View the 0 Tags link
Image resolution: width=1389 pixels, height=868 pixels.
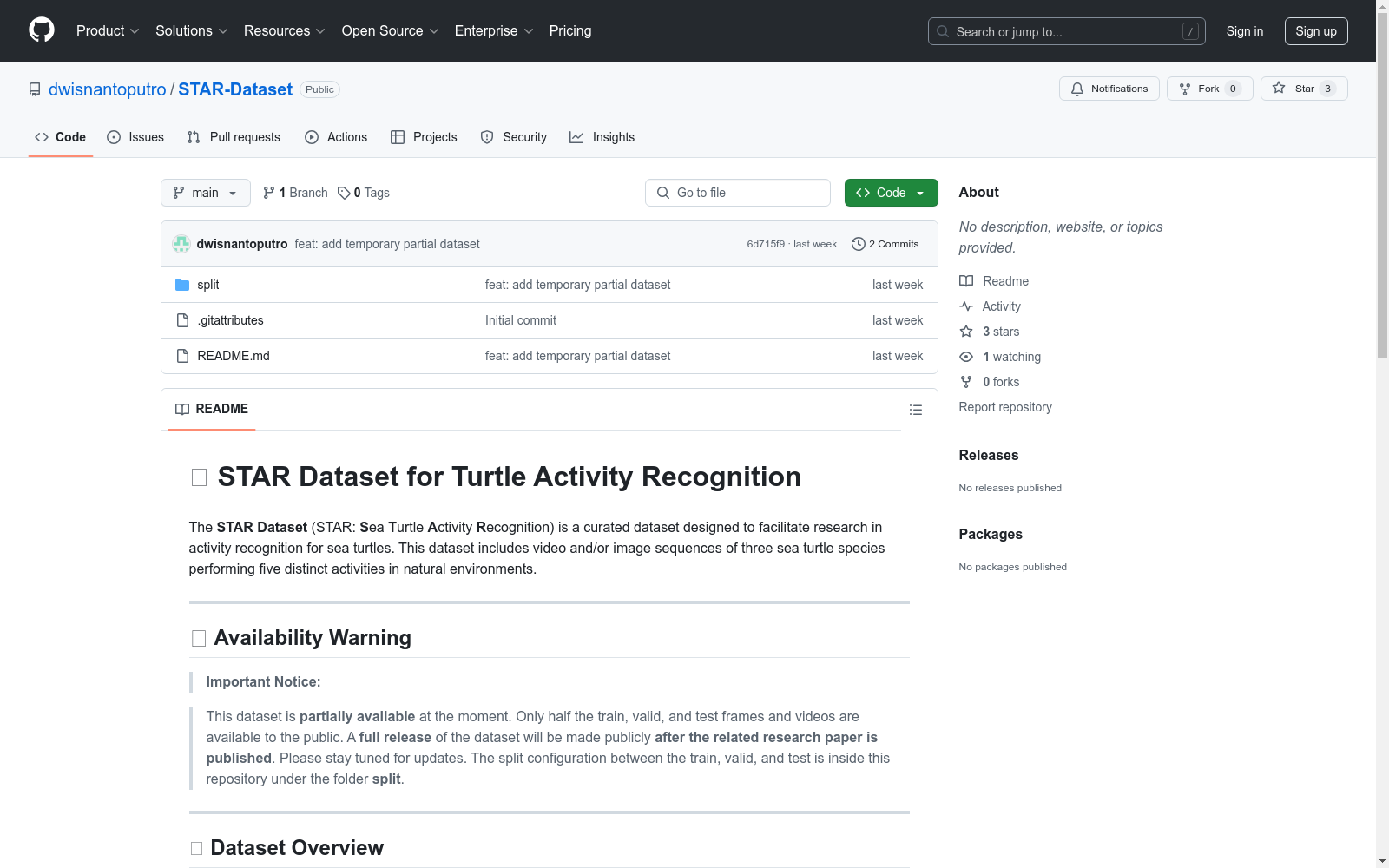tap(364, 193)
